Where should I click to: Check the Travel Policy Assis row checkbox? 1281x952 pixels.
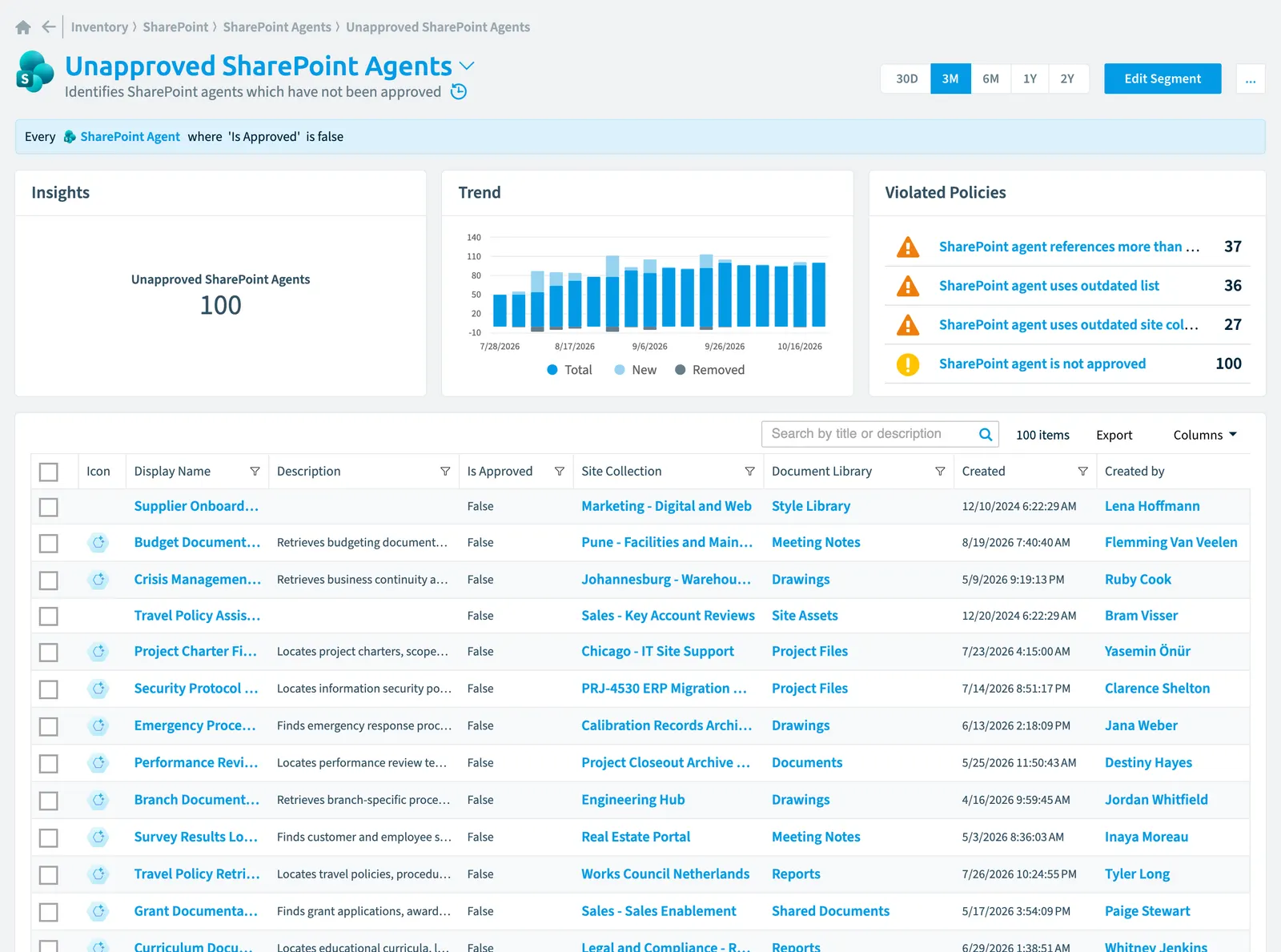tap(49, 616)
